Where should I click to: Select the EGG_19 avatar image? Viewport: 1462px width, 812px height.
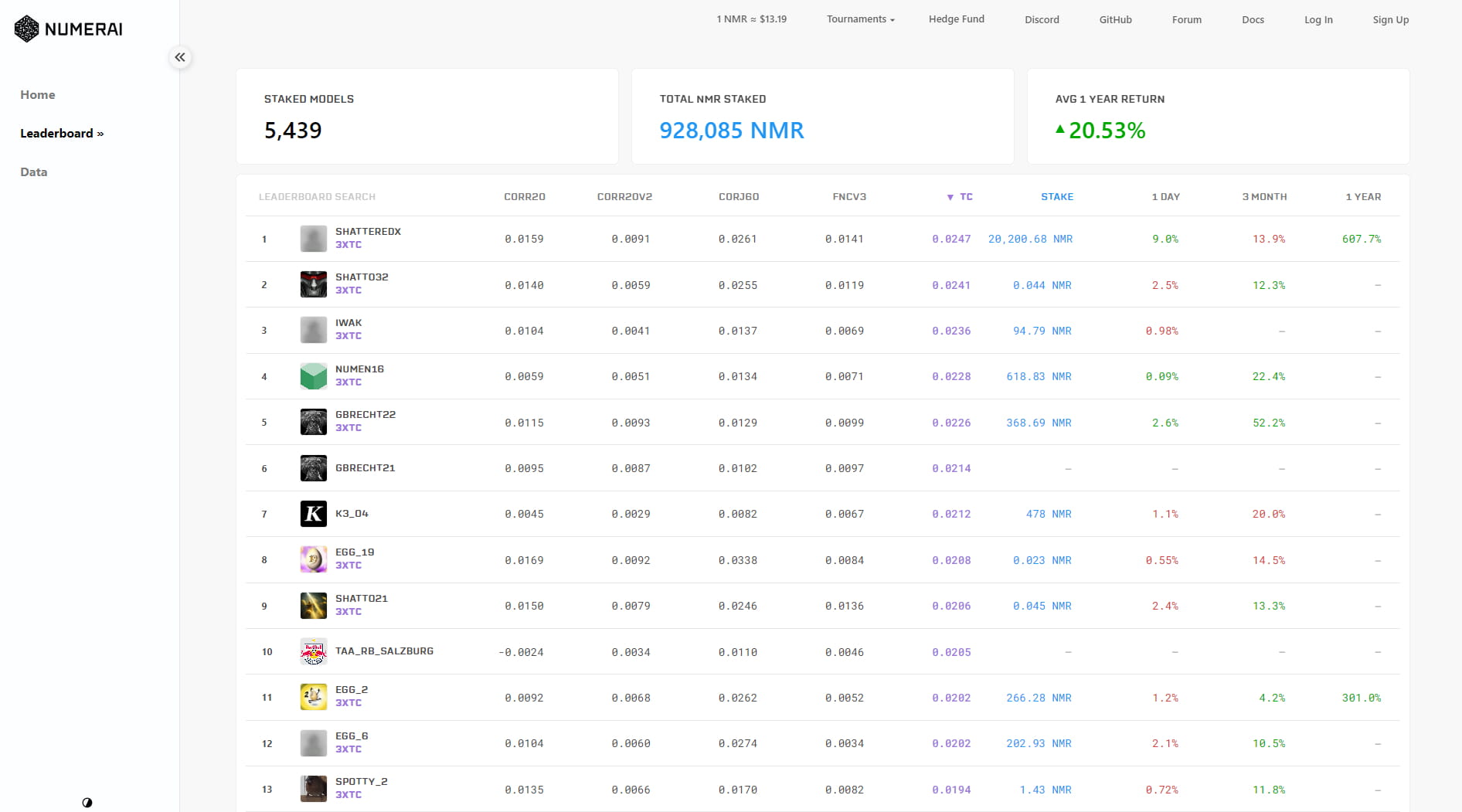click(313, 559)
